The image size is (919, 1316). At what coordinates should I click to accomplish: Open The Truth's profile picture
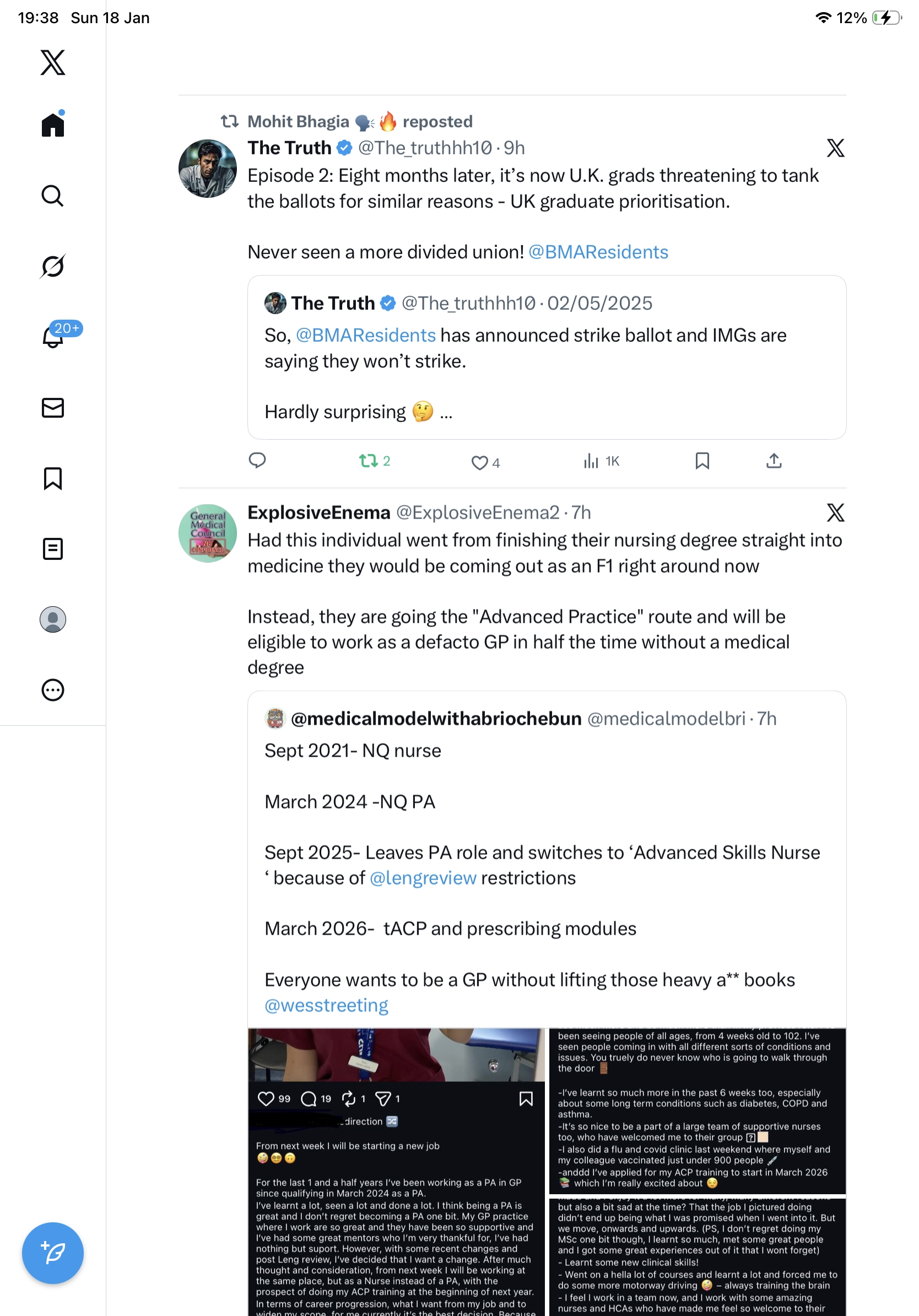[x=207, y=169]
